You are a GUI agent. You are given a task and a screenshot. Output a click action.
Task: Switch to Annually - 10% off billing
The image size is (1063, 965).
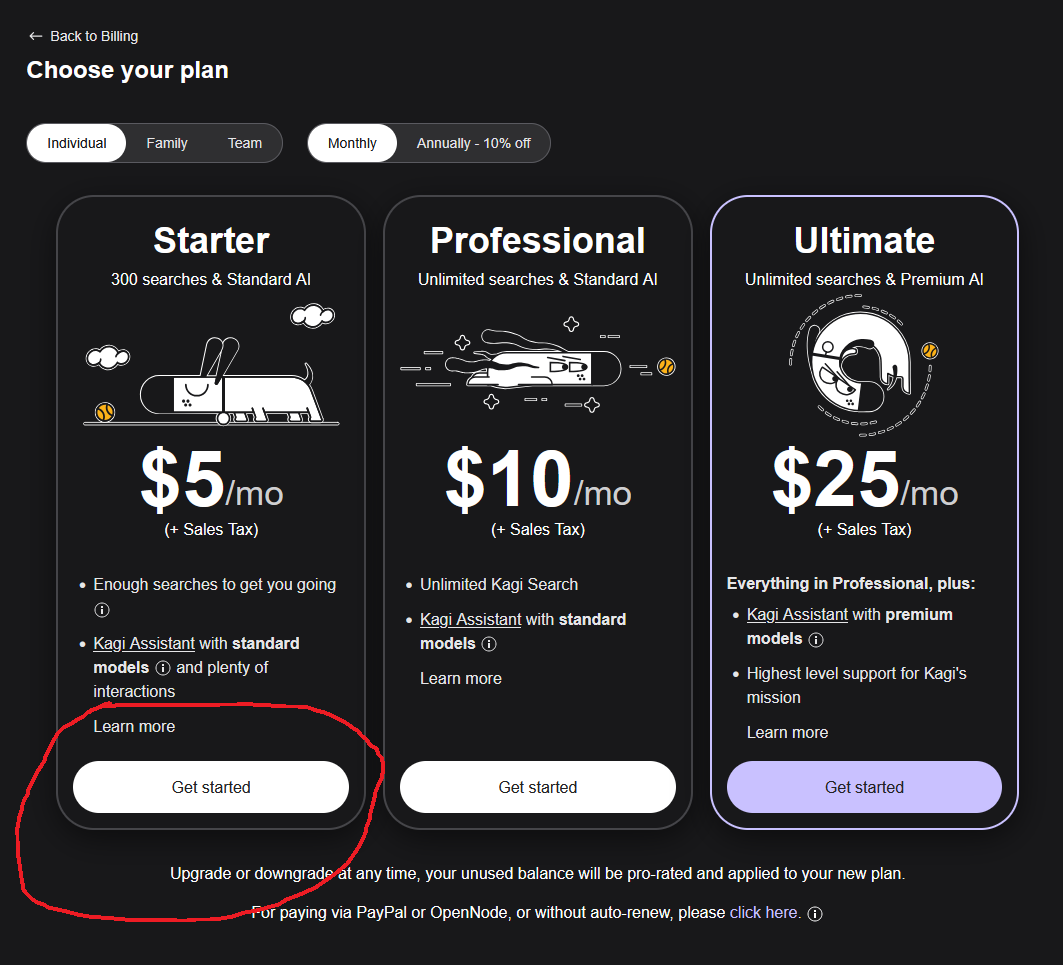click(474, 143)
